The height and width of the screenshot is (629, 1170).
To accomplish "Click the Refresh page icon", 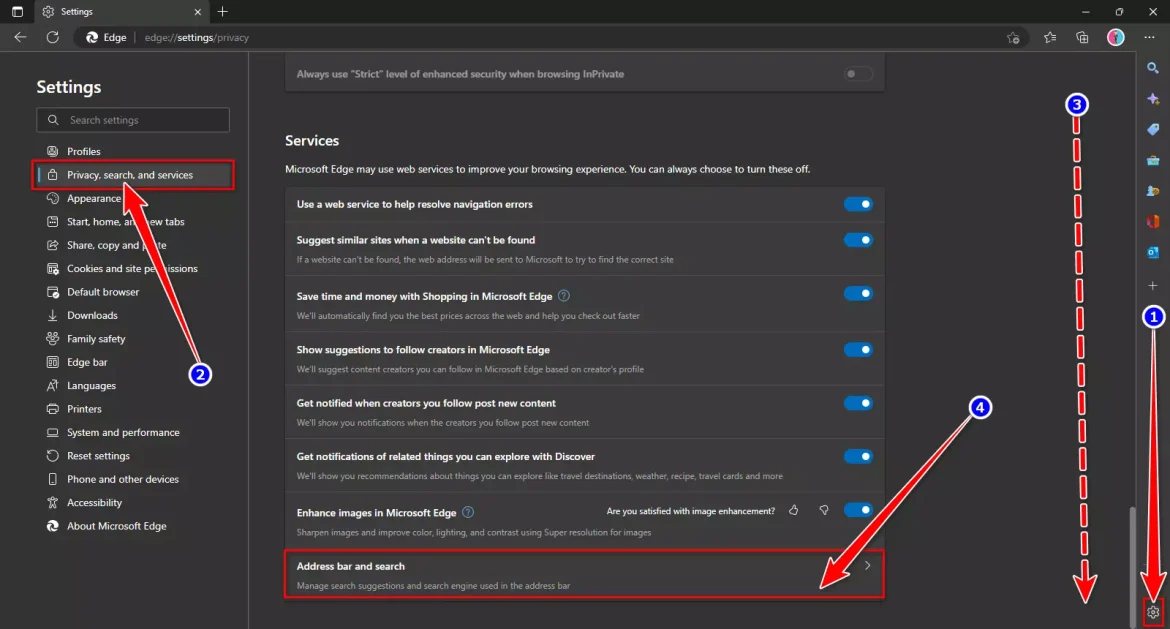I will [52, 37].
